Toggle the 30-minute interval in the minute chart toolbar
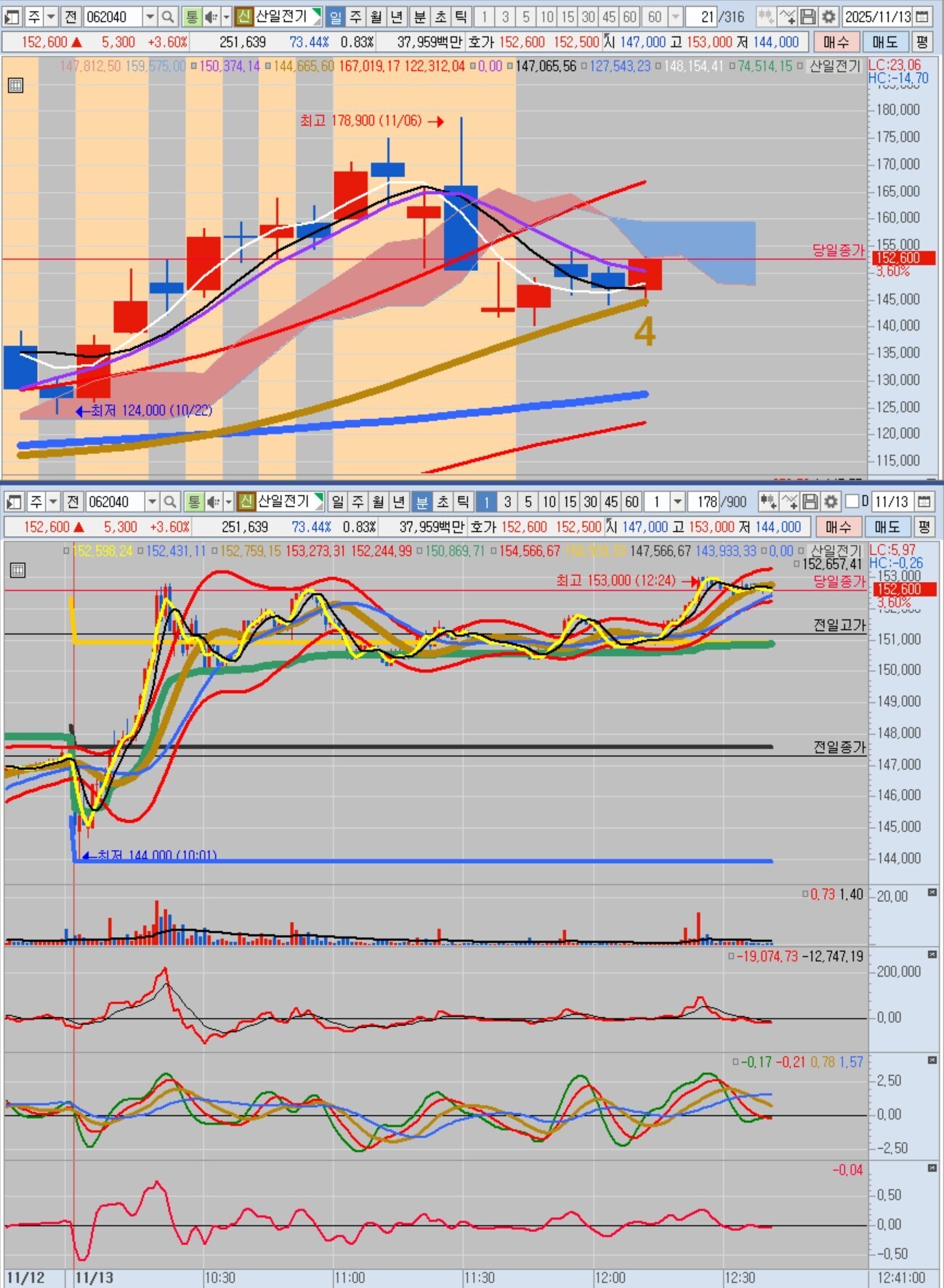 (591, 501)
